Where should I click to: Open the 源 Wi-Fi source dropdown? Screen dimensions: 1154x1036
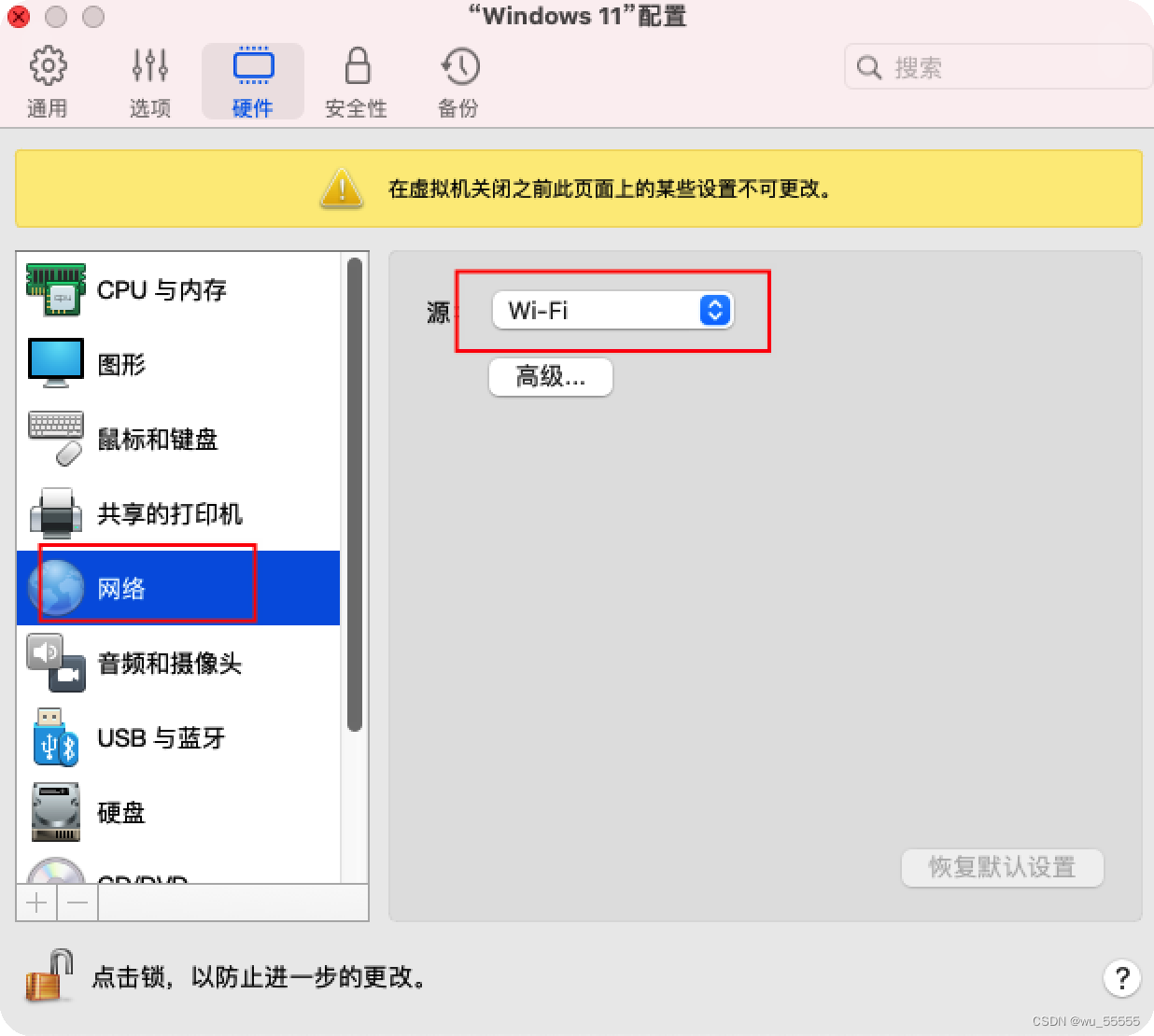click(x=612, y=310)
